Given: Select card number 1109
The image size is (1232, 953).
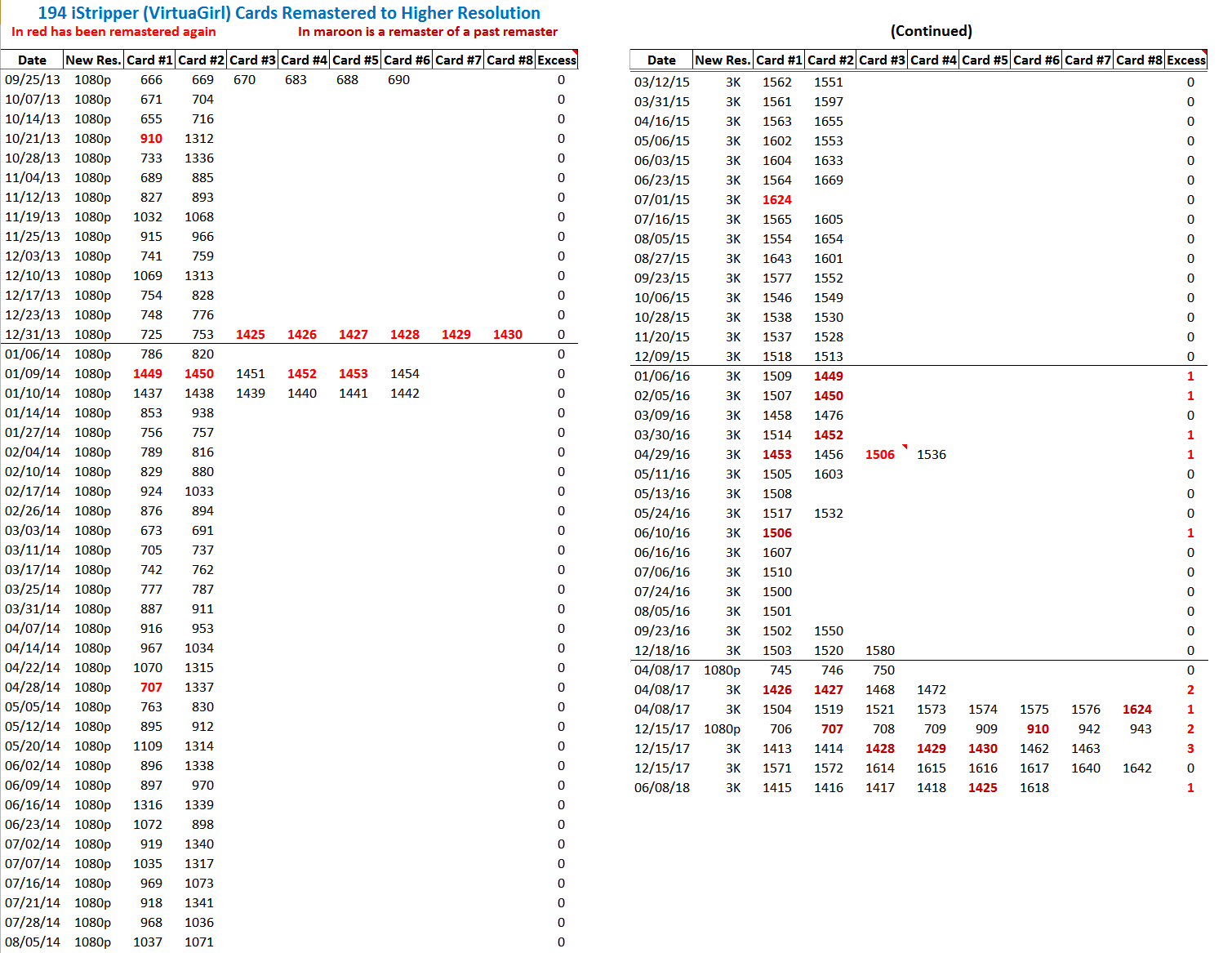Looking at the screenshot, I should 148,746.
